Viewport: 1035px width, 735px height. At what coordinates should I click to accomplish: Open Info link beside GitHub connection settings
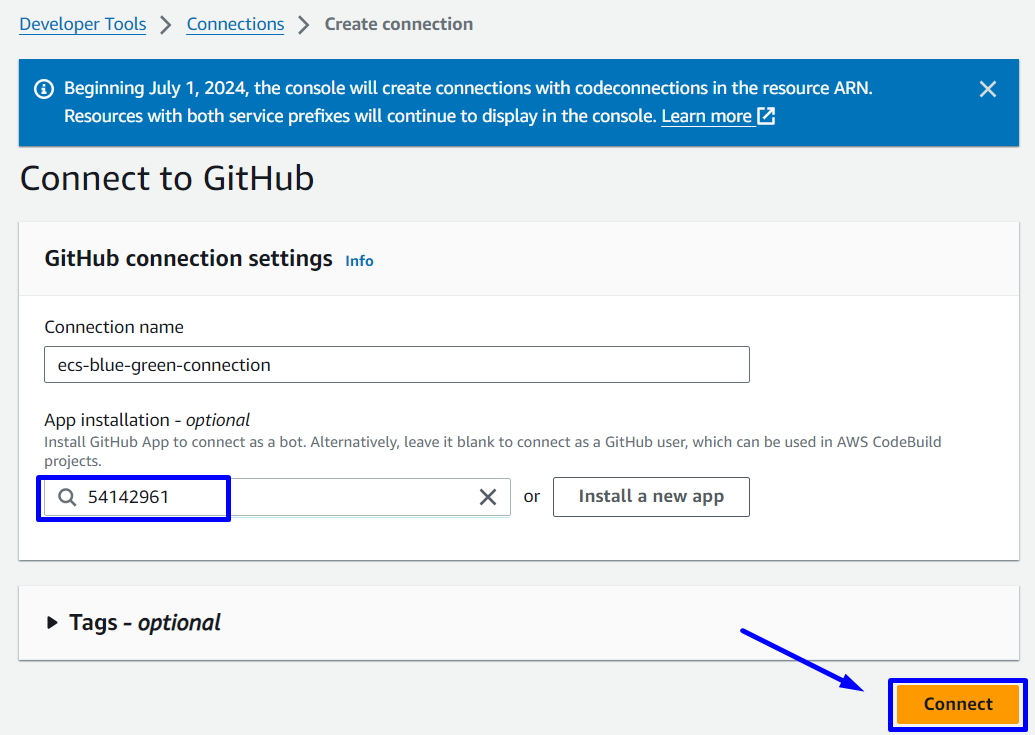(359, 261)
